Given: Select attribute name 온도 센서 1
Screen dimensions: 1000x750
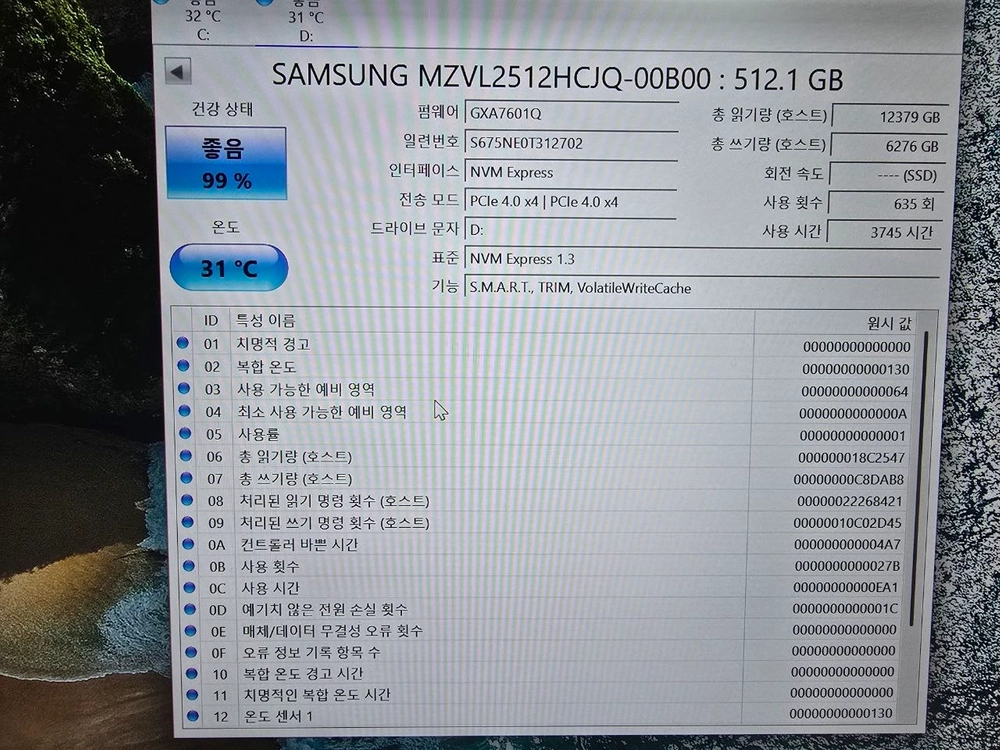Looking at the screenshot, I should click(278, 716).
